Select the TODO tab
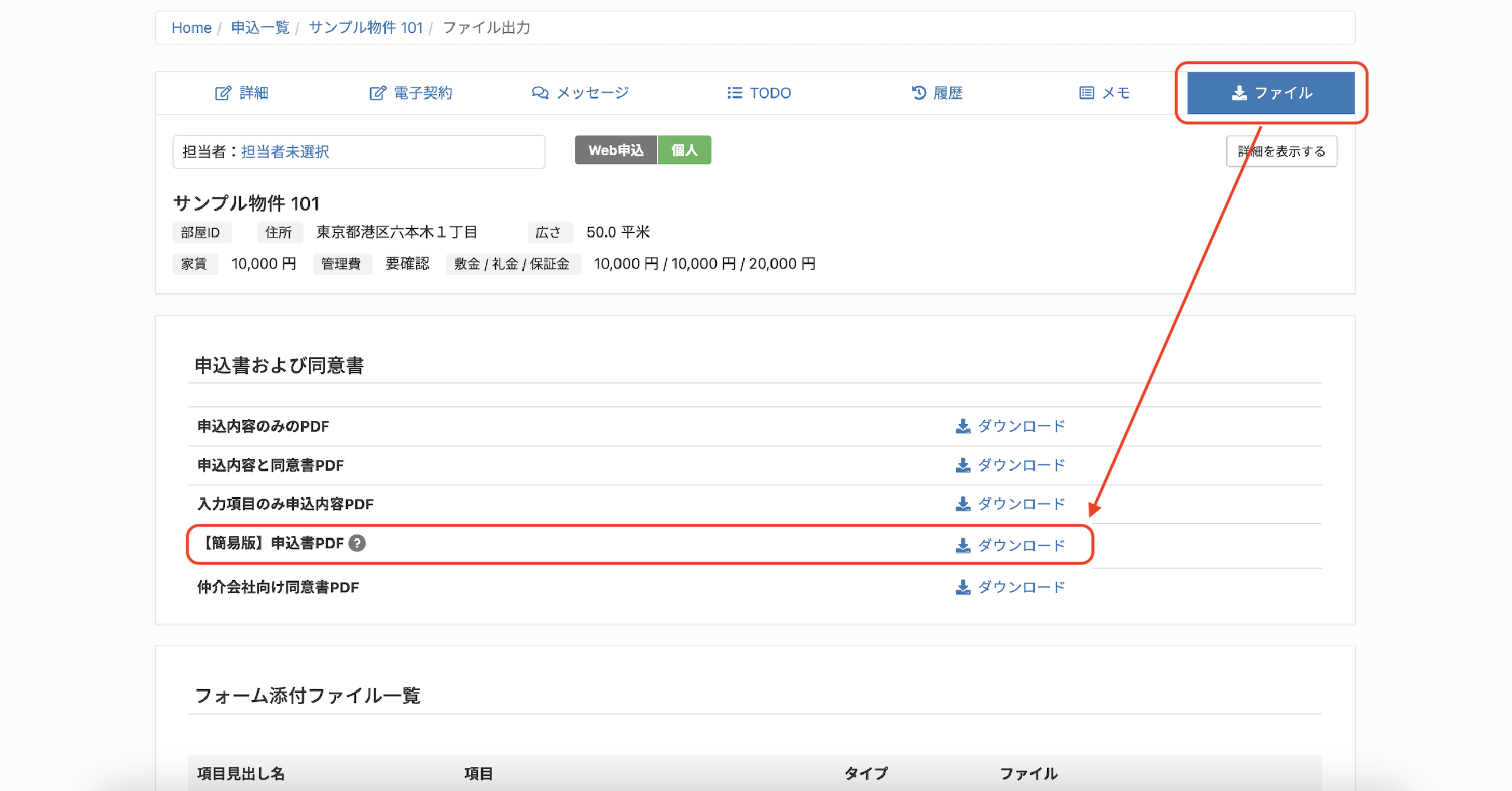The image size is (1512, 791). (758, 93)
